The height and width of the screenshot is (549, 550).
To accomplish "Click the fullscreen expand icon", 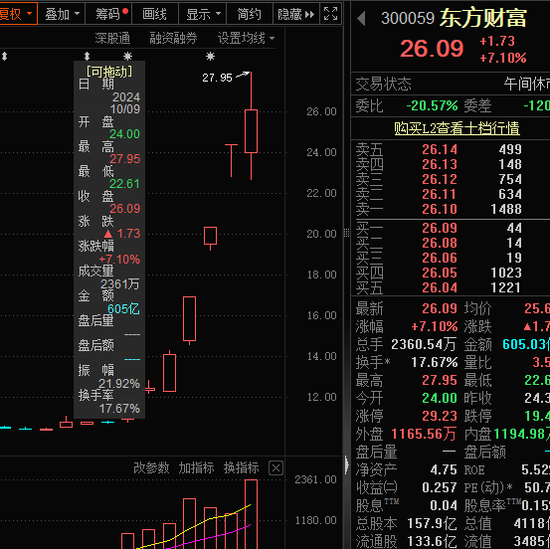I will (330, 14).
